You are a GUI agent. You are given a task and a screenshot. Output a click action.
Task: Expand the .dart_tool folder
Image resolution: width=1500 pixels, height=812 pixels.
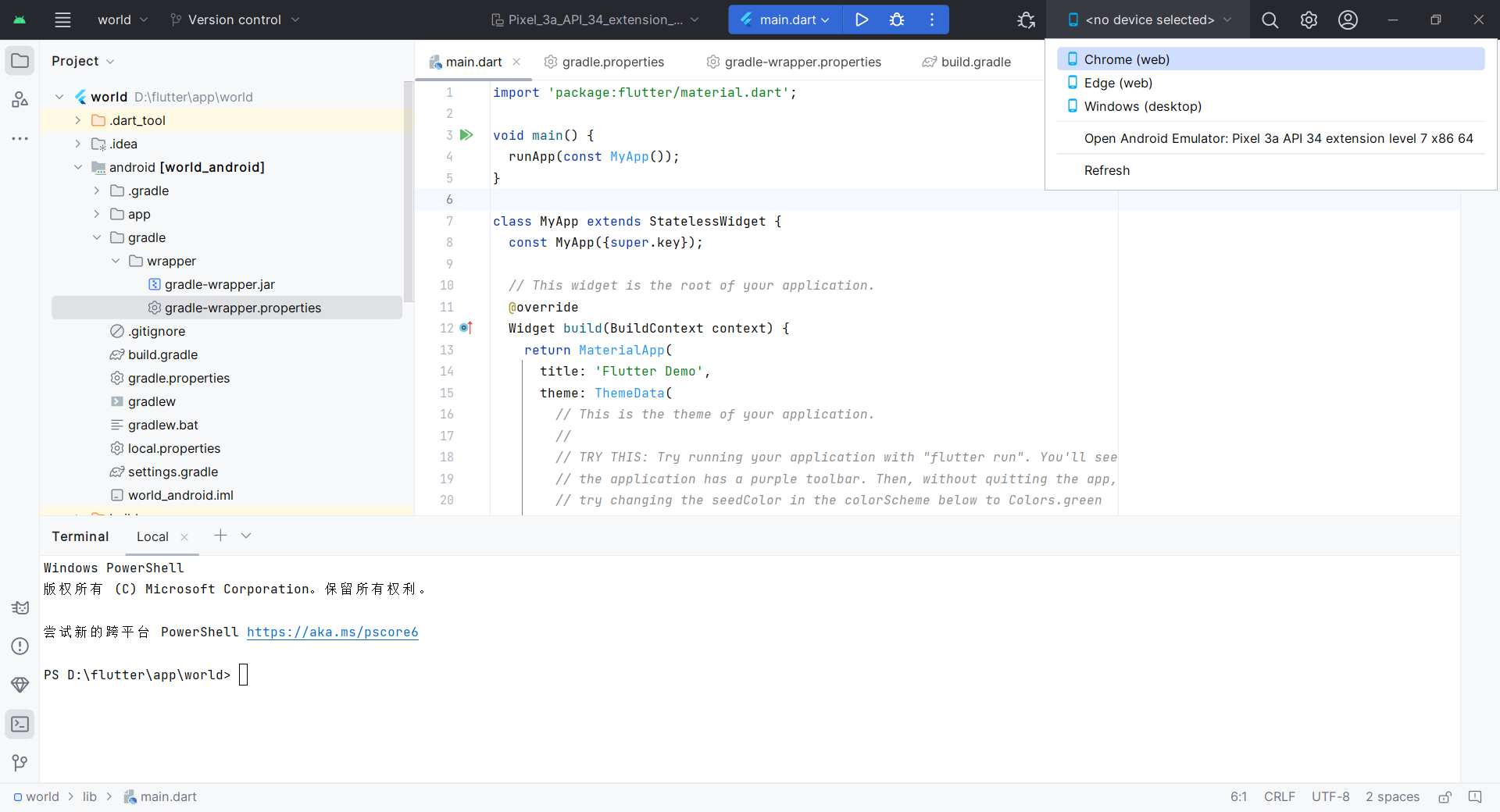[x=78, y=120]
